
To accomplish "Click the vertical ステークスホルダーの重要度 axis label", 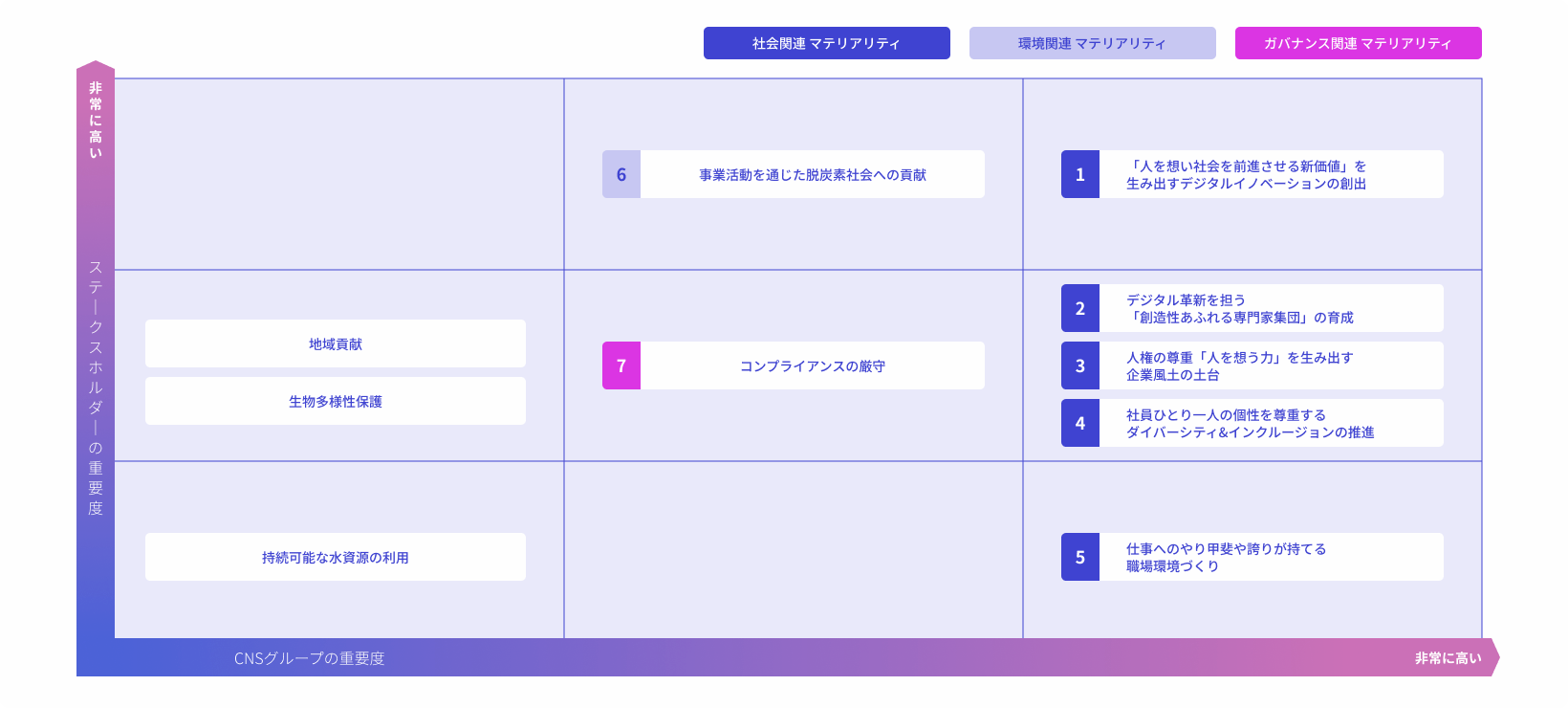I will click(96, 387).
